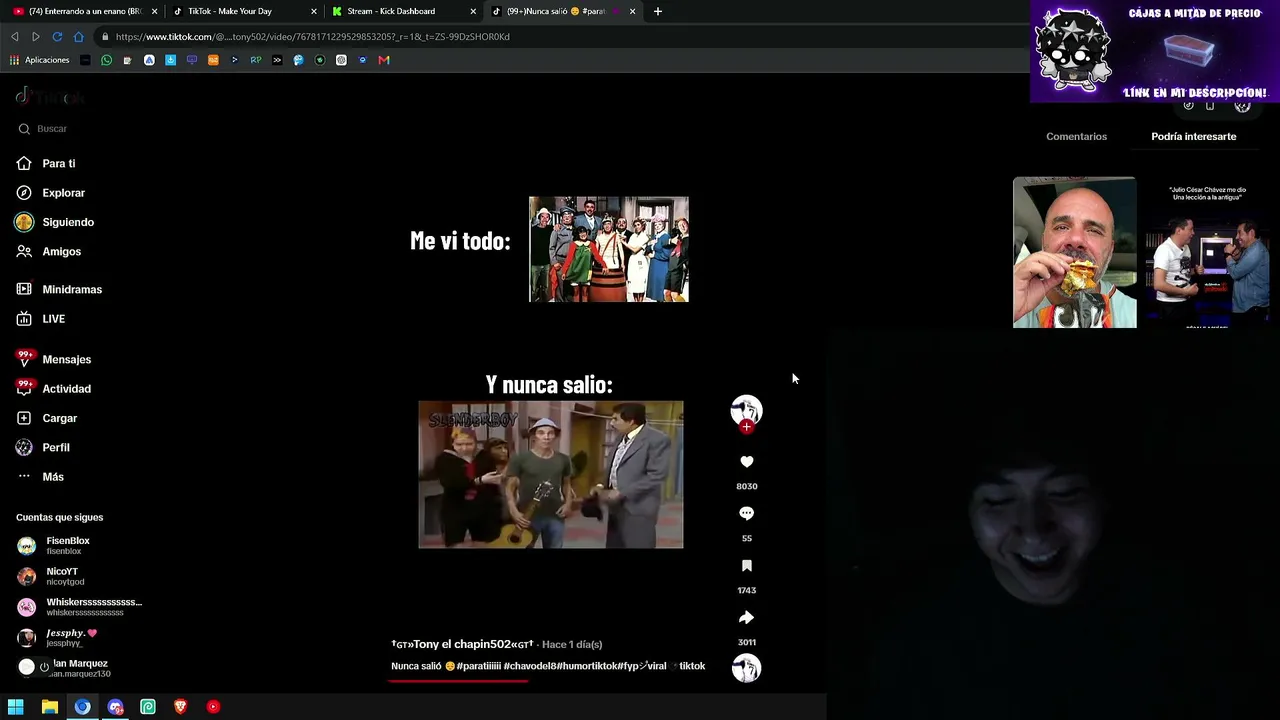Image resolution: width=1280 pixels, height=720 pixels.
Task: Share the video using the arrow icon
Action: 746,617
